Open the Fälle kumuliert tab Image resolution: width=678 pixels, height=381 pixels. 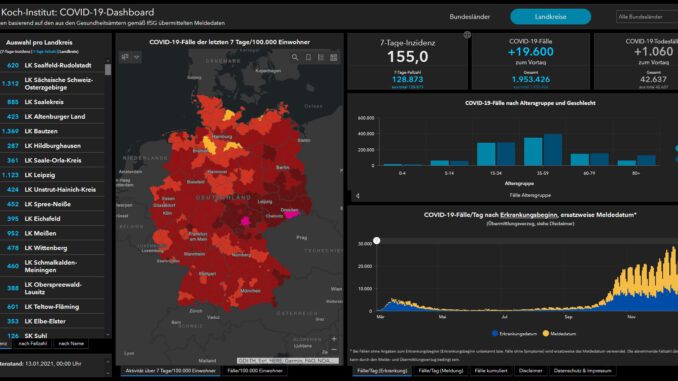click(491, 371)
